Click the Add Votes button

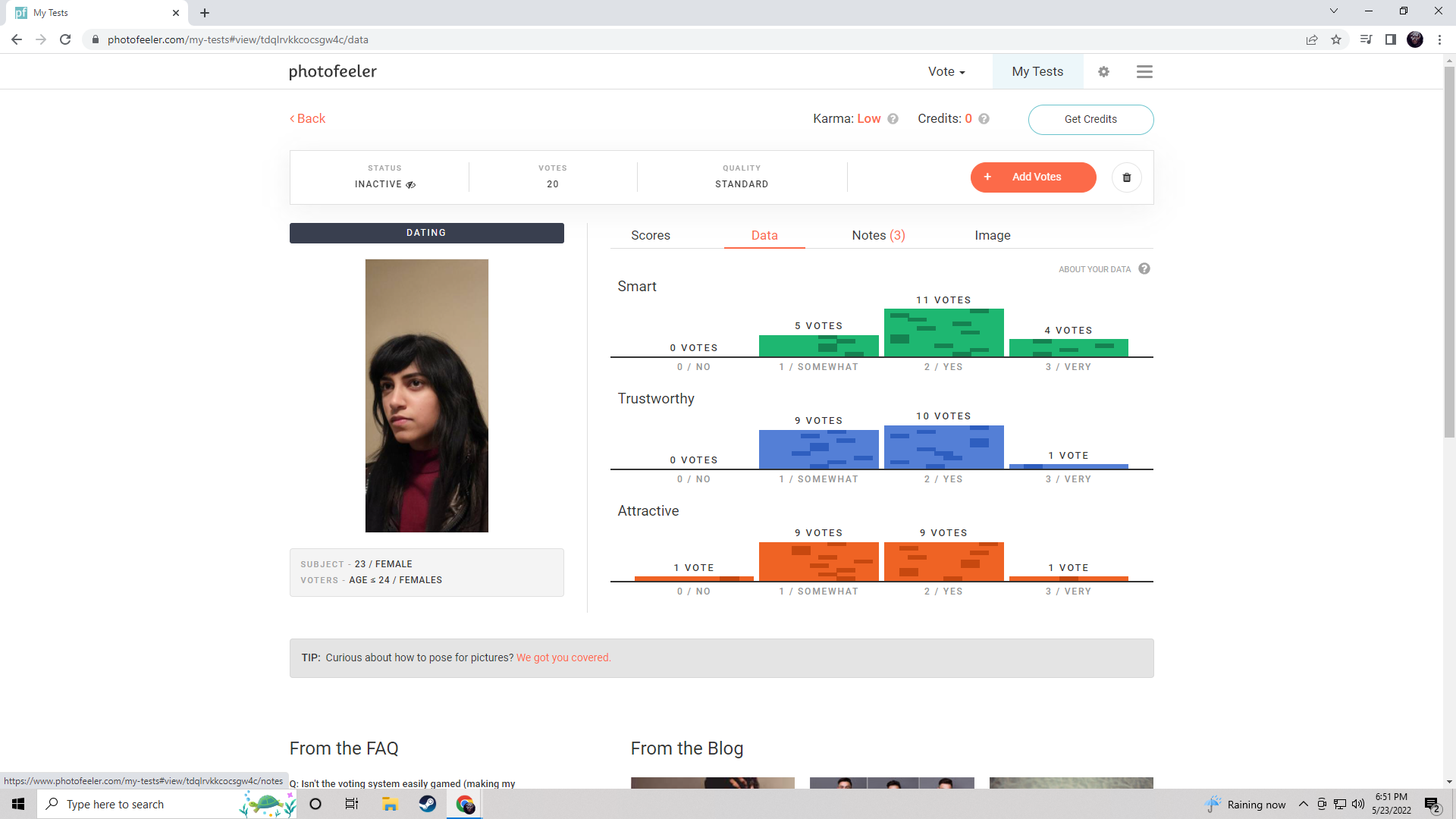[1033, 177]
